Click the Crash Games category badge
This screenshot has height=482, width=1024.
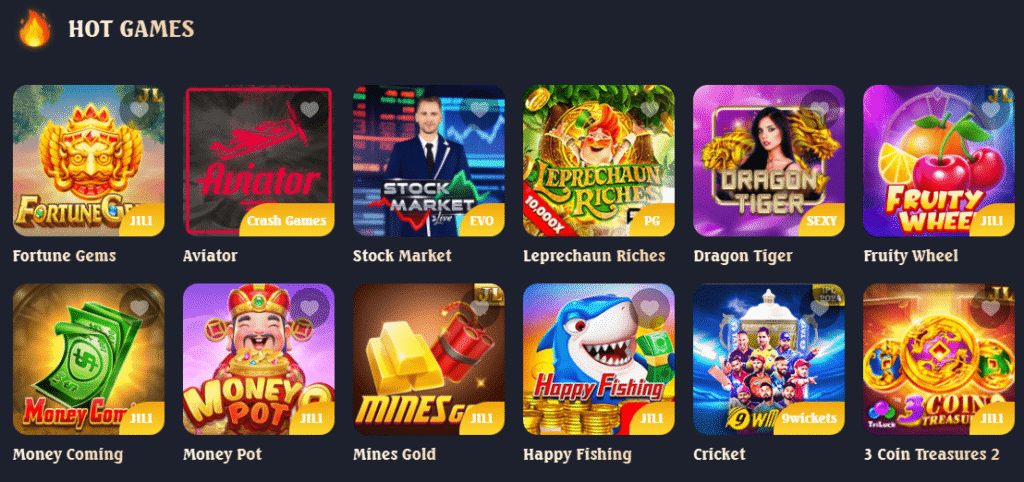(x=287, y=221)
